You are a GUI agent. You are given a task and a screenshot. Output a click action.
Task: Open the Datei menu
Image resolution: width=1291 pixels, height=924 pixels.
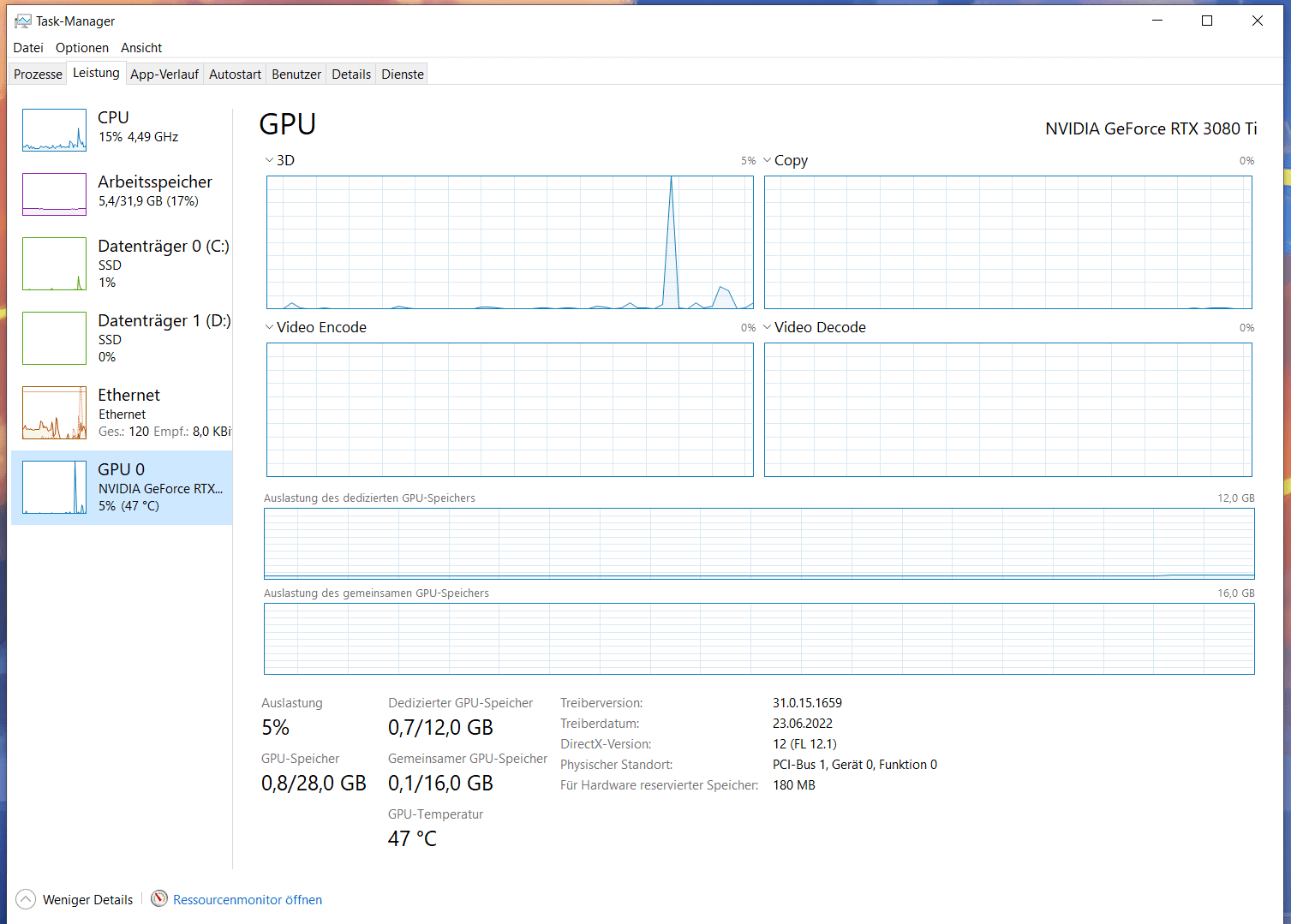(28, 48)
